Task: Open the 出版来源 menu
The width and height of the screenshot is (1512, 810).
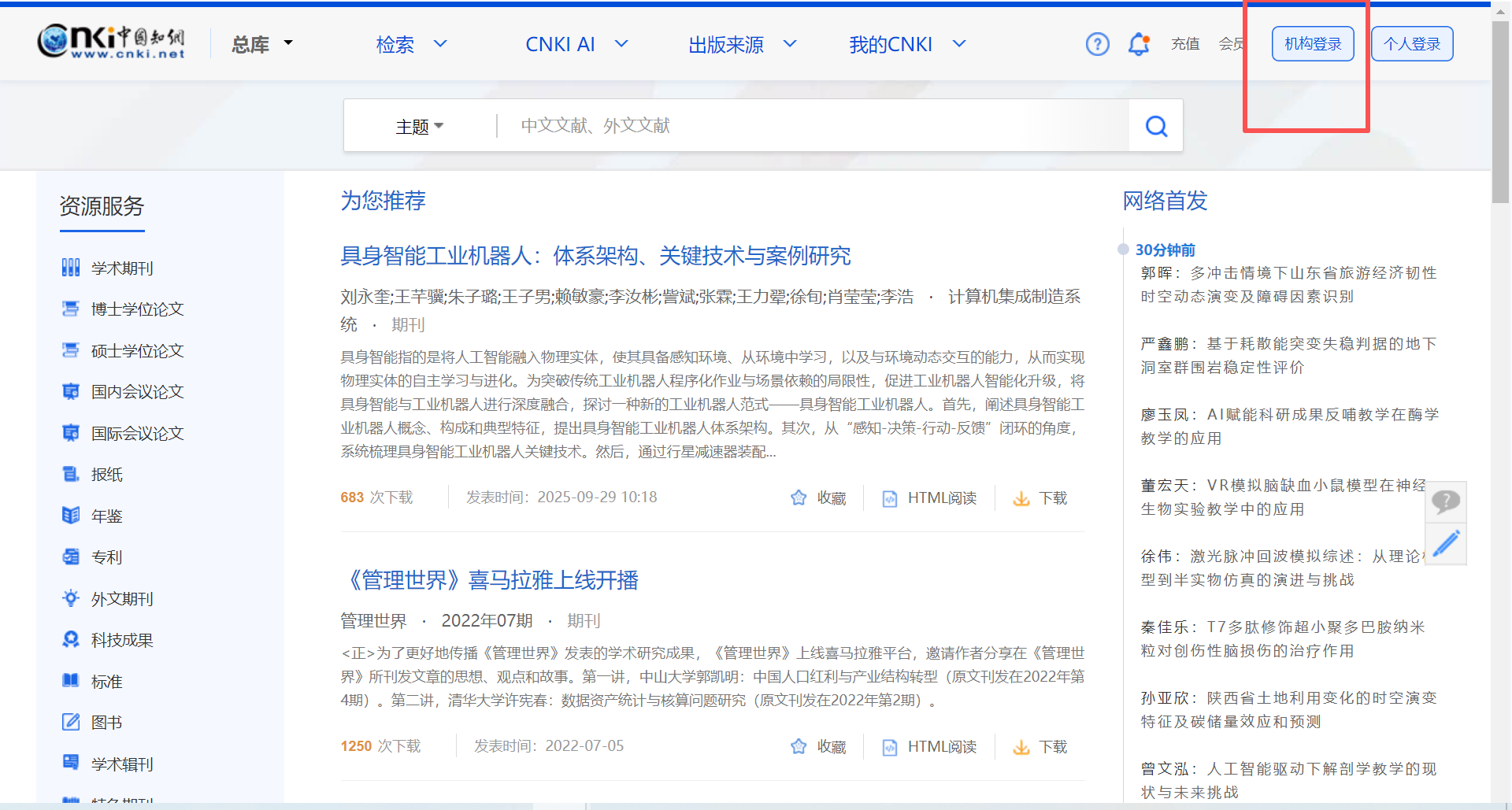Action: [x=741, y=44]
